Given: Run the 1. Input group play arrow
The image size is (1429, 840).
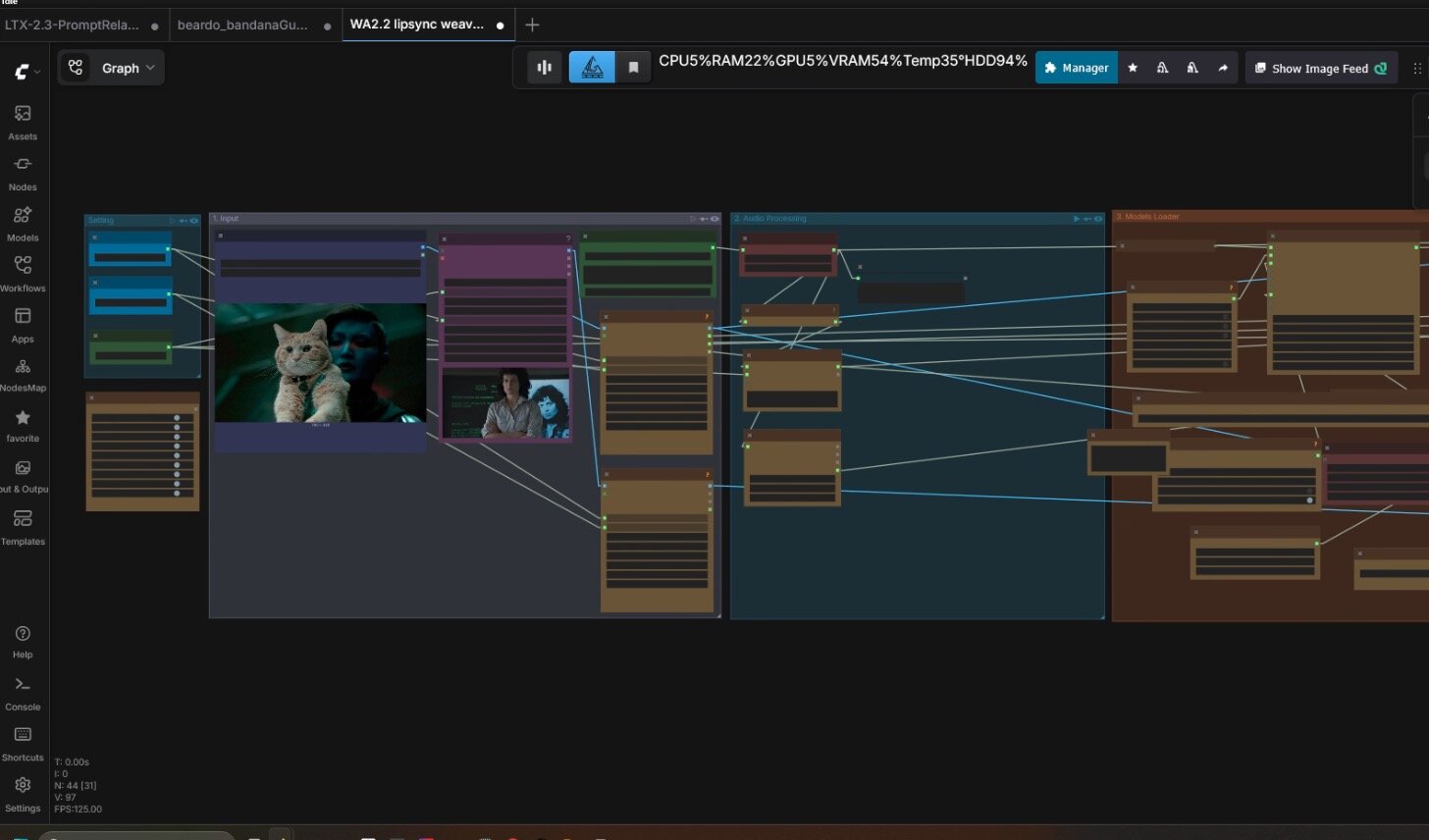Looking at the screenshot, I should (x=692, y=220).
